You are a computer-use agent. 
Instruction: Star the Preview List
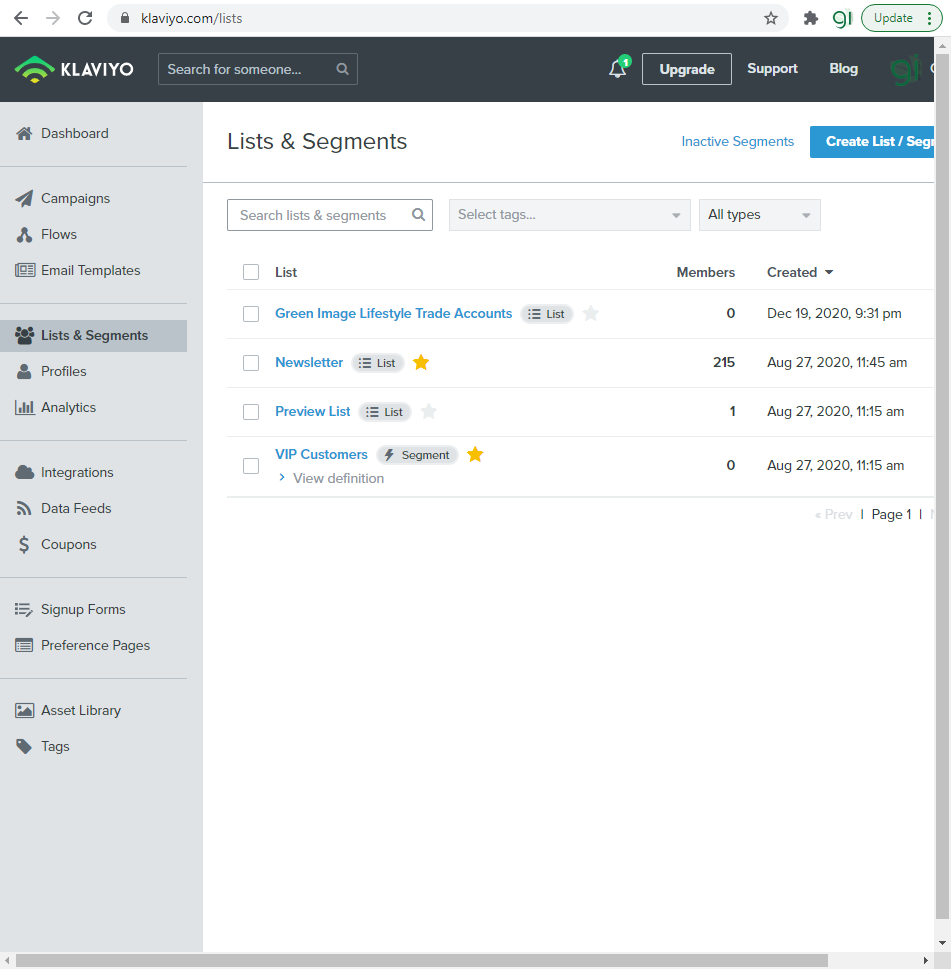(428, 411)
